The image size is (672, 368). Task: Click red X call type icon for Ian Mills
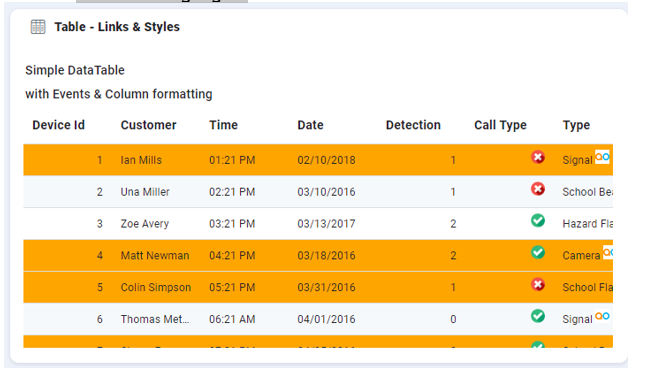[x=538, y=157]
